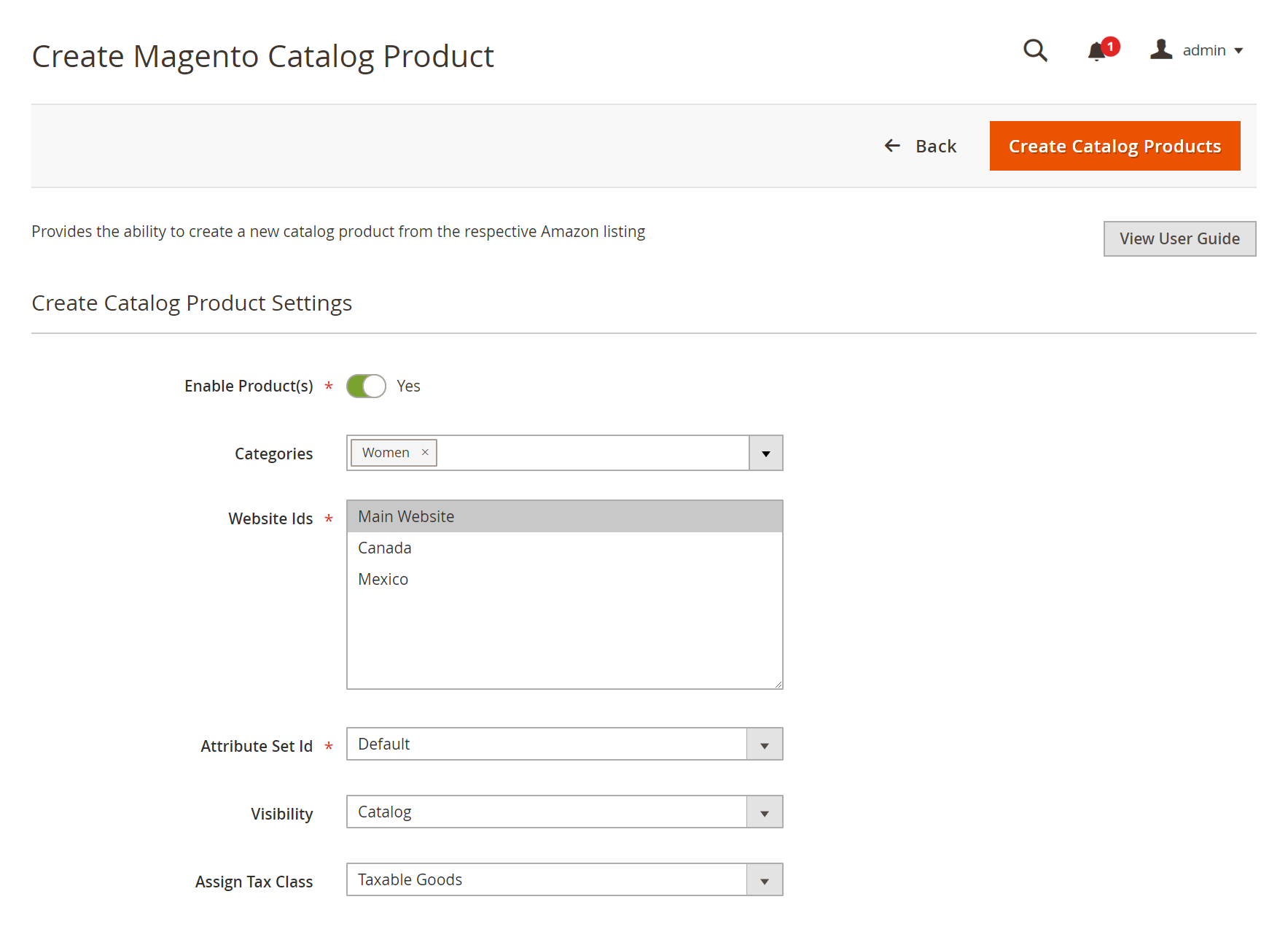
Task: Select Main Website in Website Ids
Action: point(564,516)
